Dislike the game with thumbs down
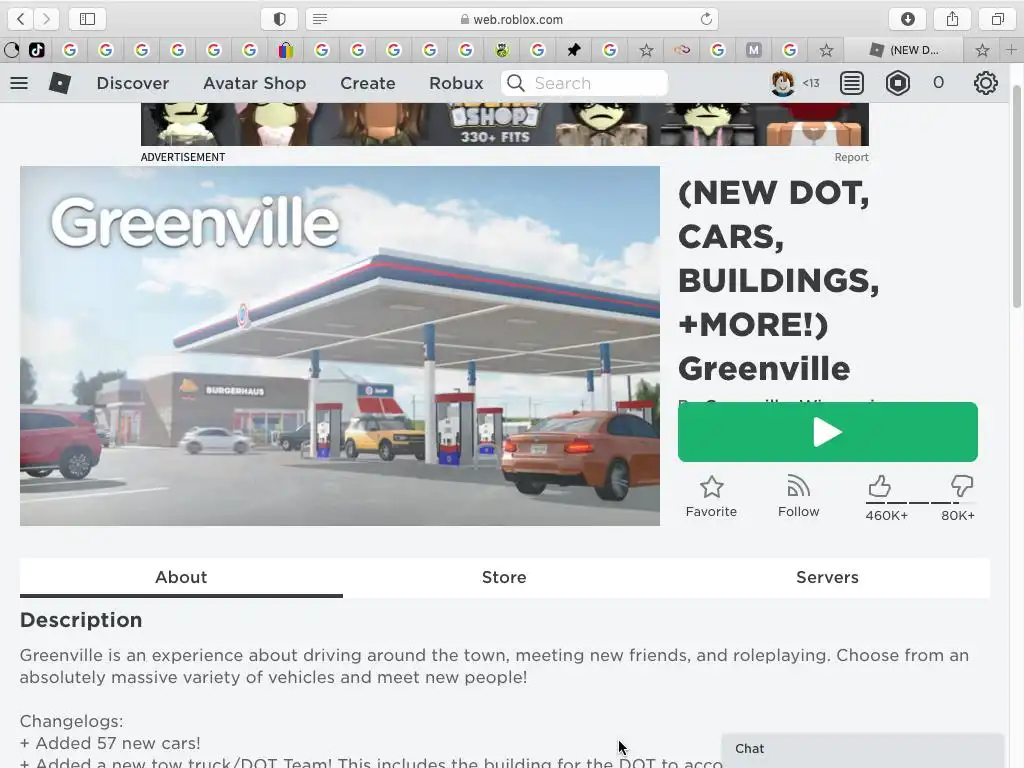 [961, 486]
